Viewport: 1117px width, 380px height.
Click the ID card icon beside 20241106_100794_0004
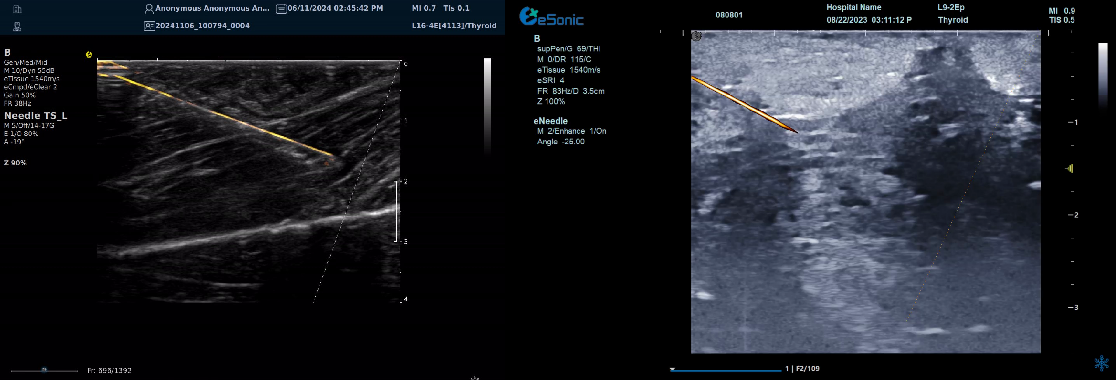point(149,26)
